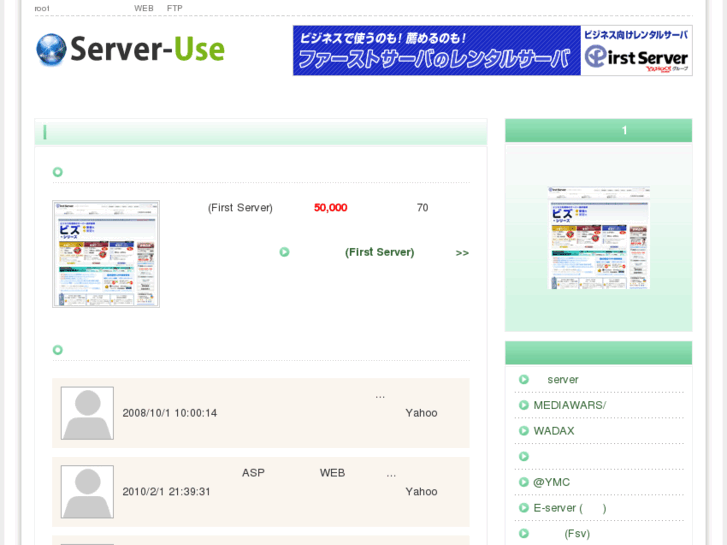The image size is (727, 545).
Task: Open the E-server sidebar link
Action: (570, 508)
